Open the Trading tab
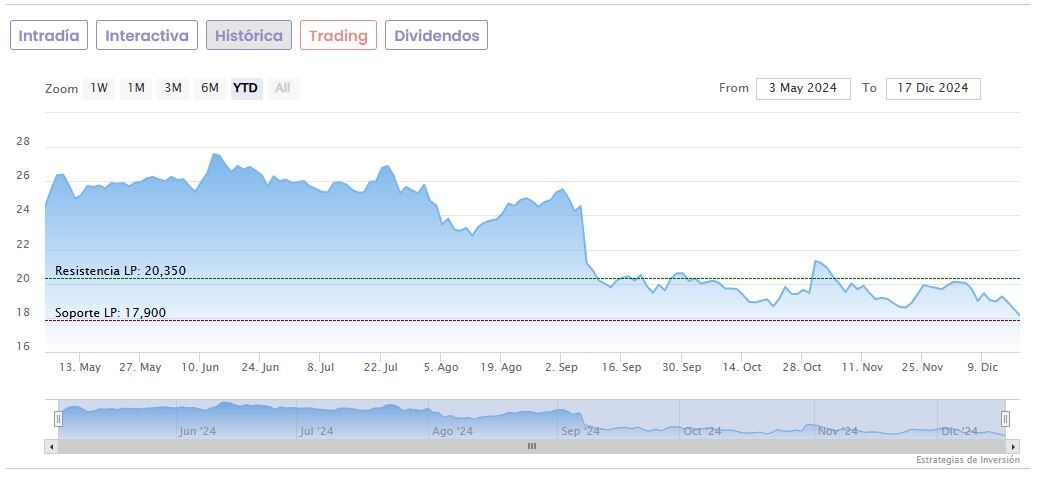 [x=338, y=36]
